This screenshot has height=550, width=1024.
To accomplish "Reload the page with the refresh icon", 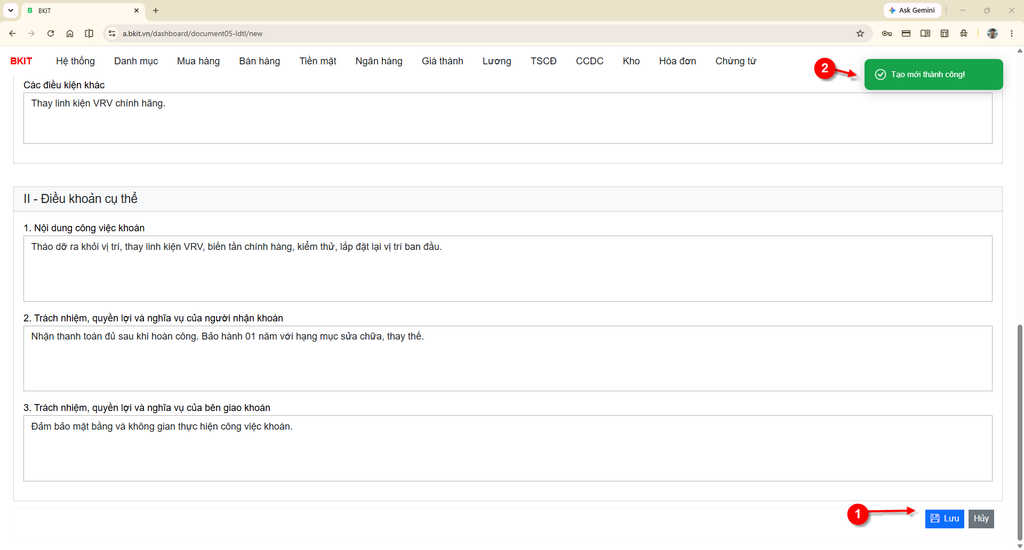I will 50,33.
